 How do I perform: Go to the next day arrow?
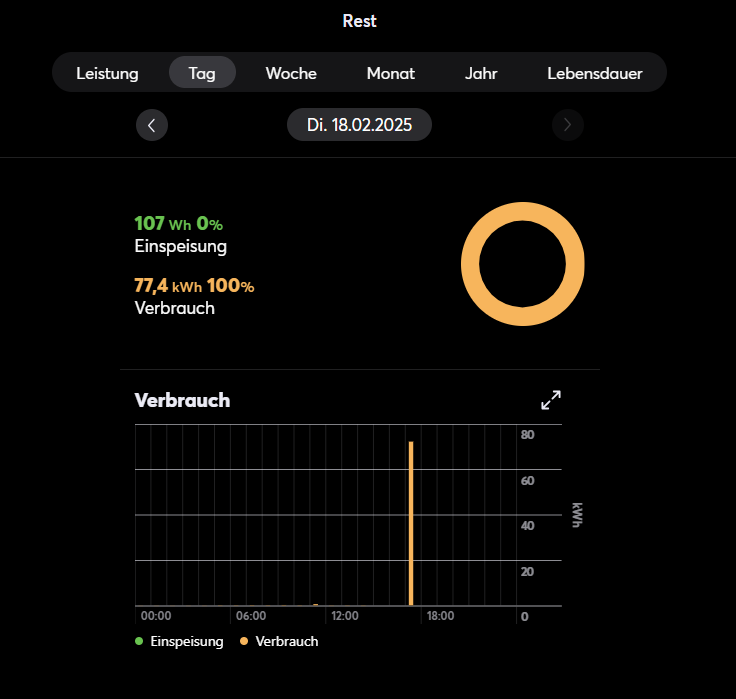tap(568, 125)
